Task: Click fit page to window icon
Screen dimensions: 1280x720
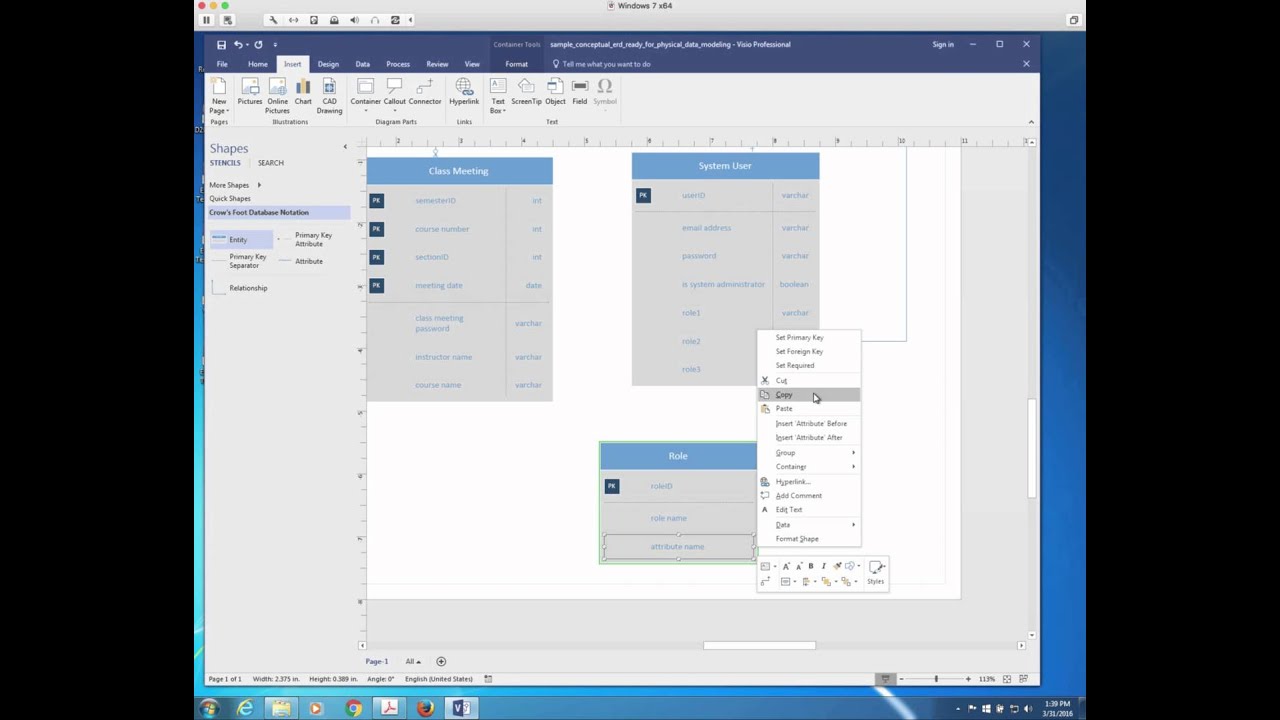Action: 1007,679
